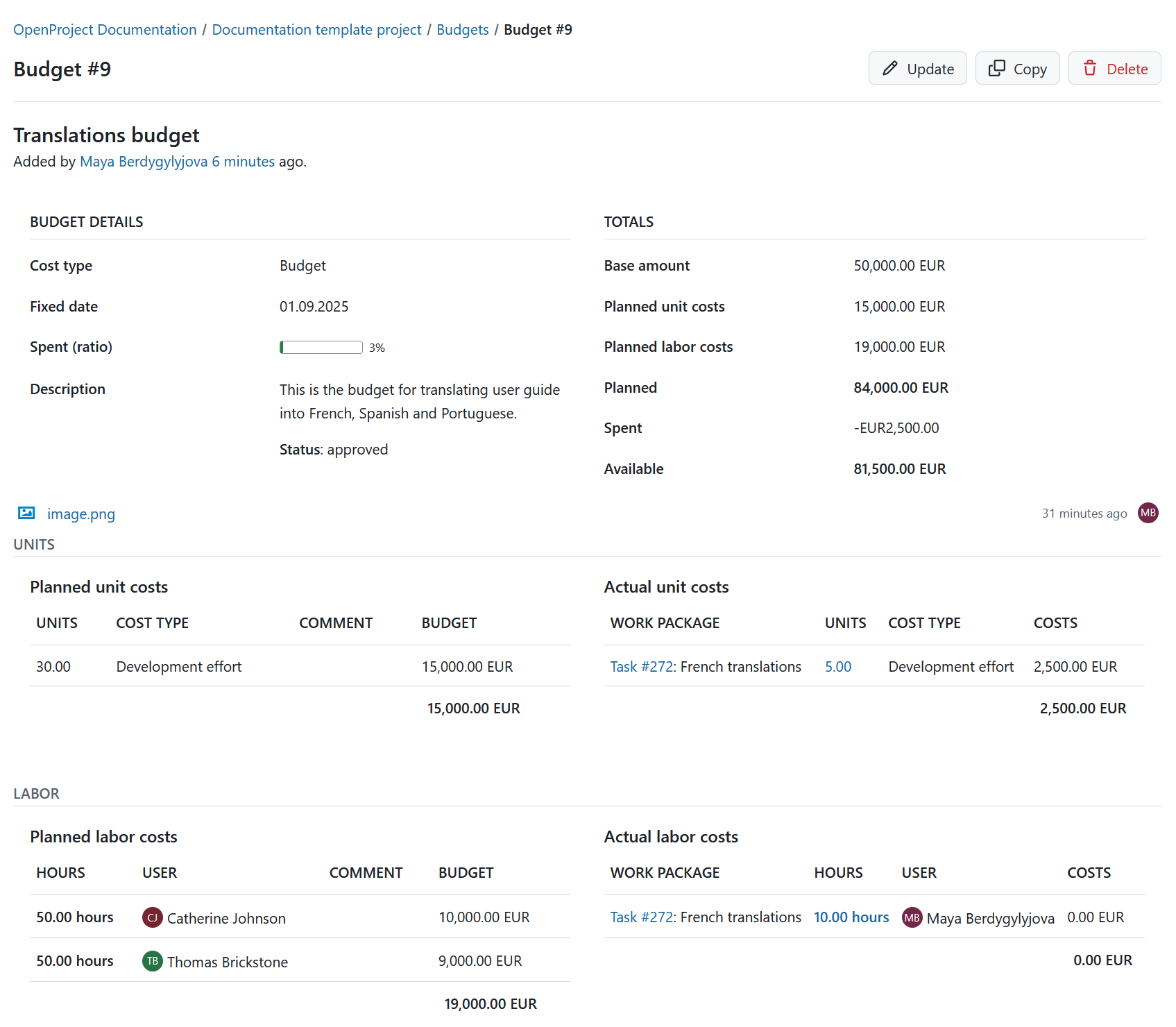Click Catherine Johnson's CJ avatar
The width and height of the screenshot is (1176, 1027).
click(152, 917)
